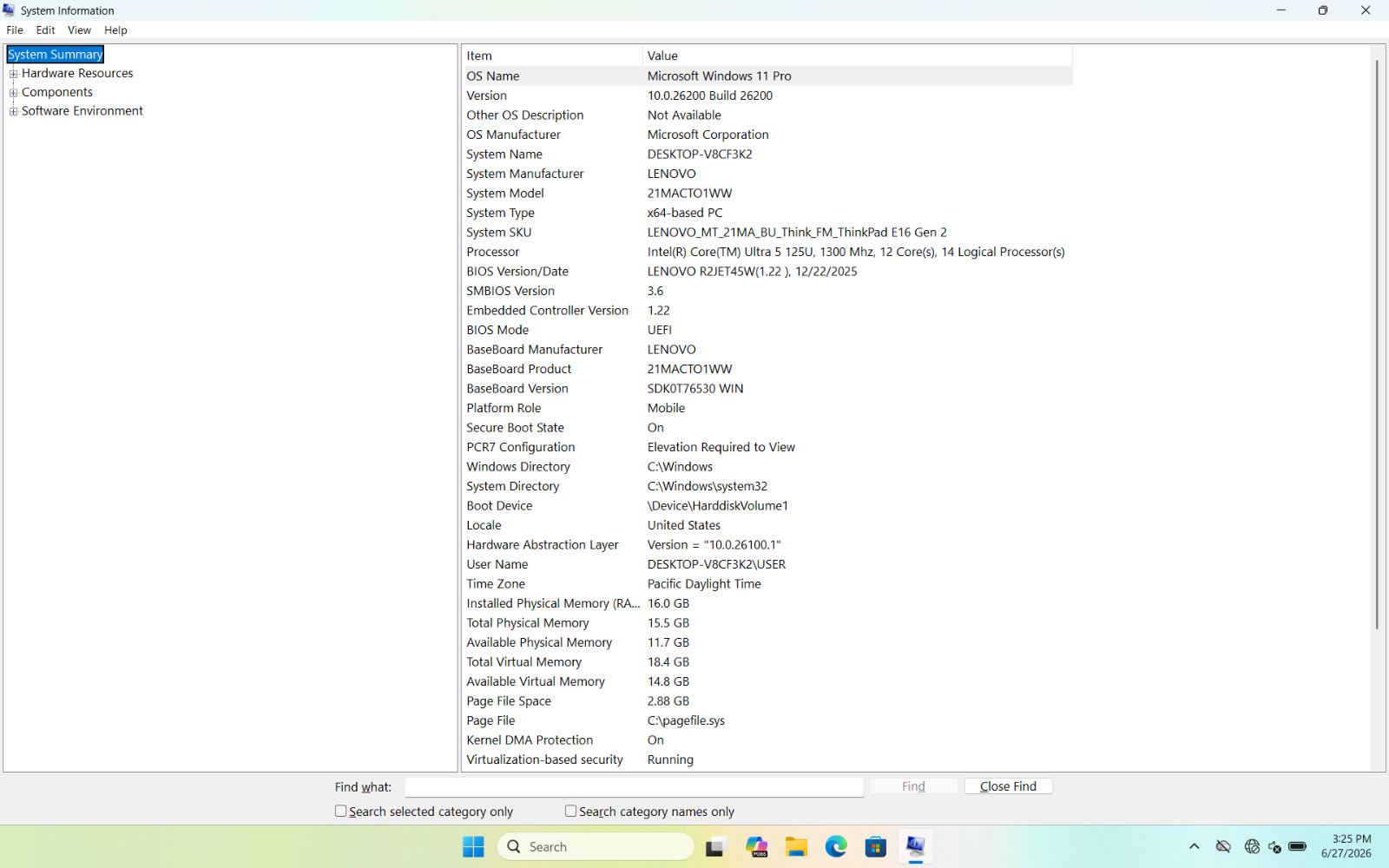Open the View menu

[x=79, y=30]
